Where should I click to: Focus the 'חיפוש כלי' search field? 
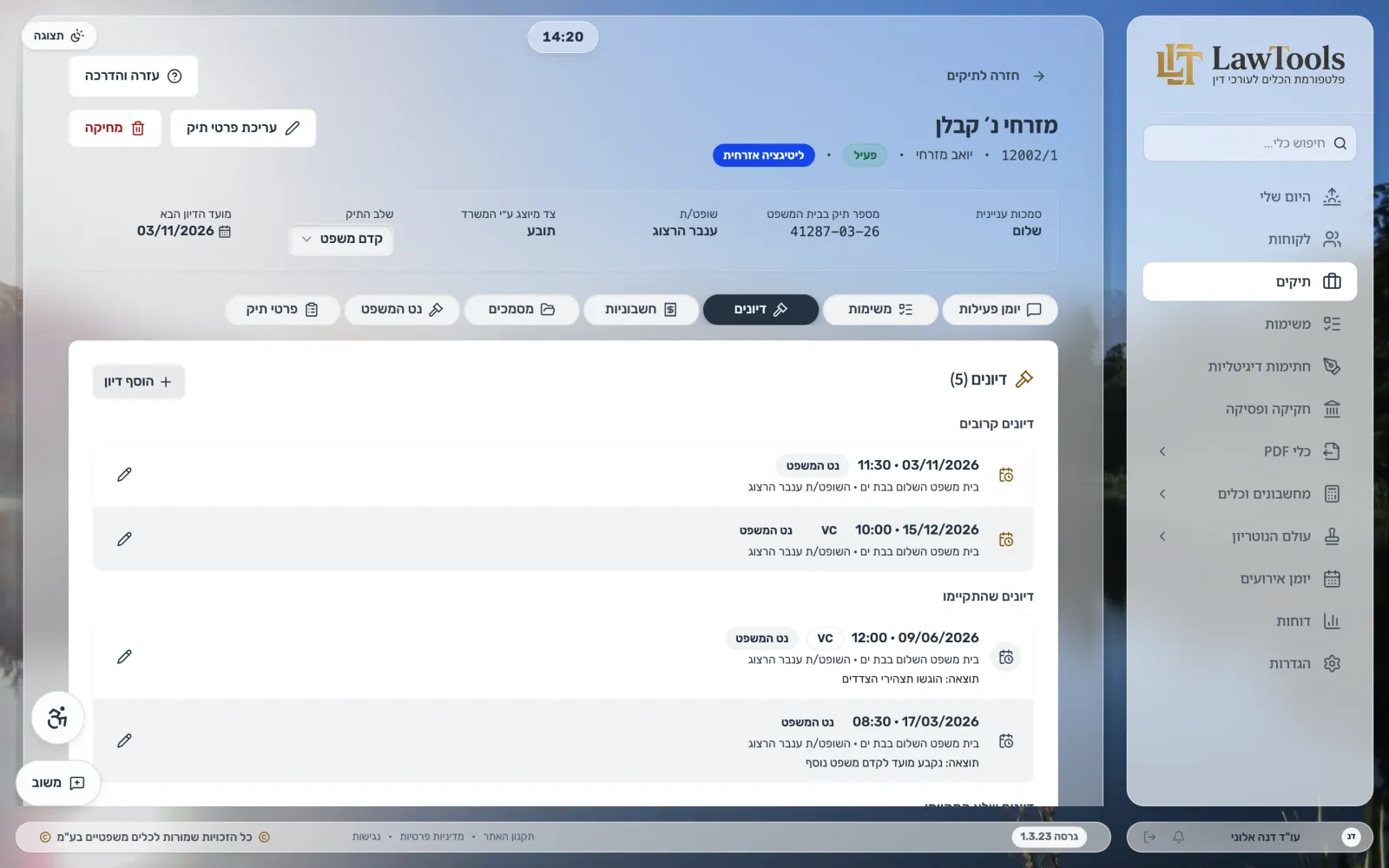pyautogui.click(x=1250, y=143)
